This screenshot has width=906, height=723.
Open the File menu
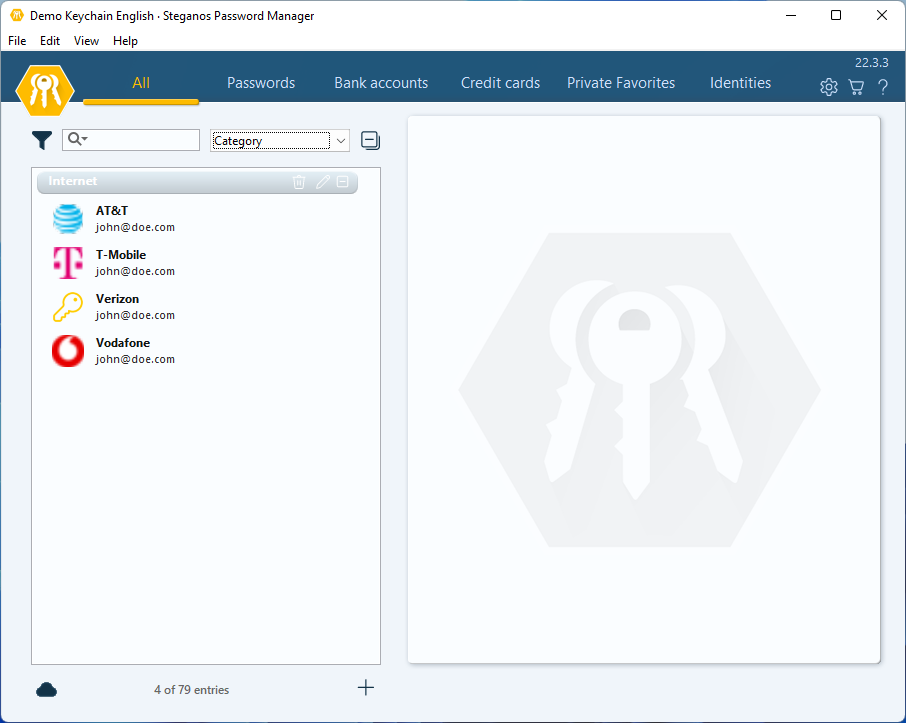(x=17, y=41)
